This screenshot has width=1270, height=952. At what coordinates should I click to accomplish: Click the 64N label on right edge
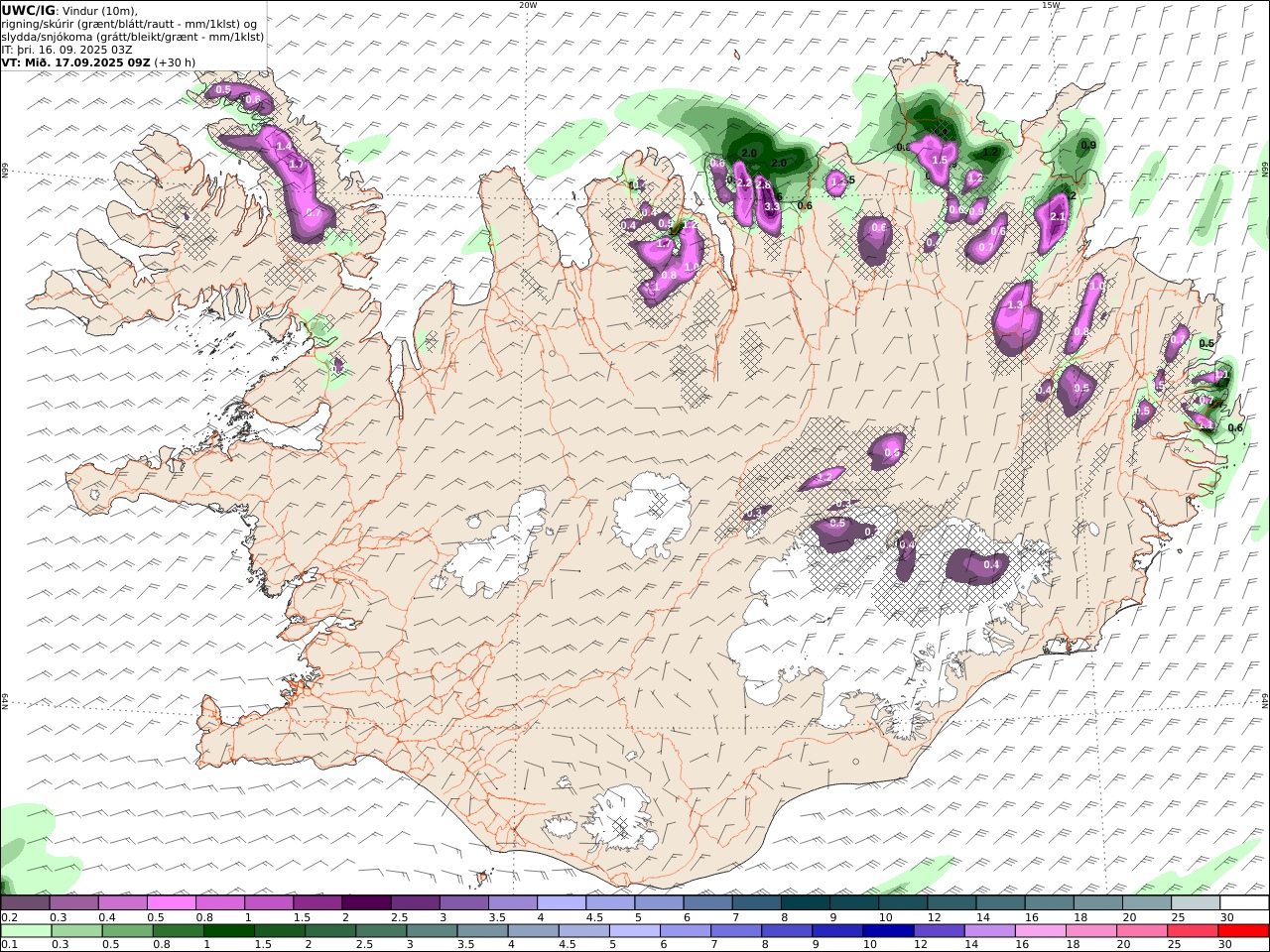(x=1265, y=701)
